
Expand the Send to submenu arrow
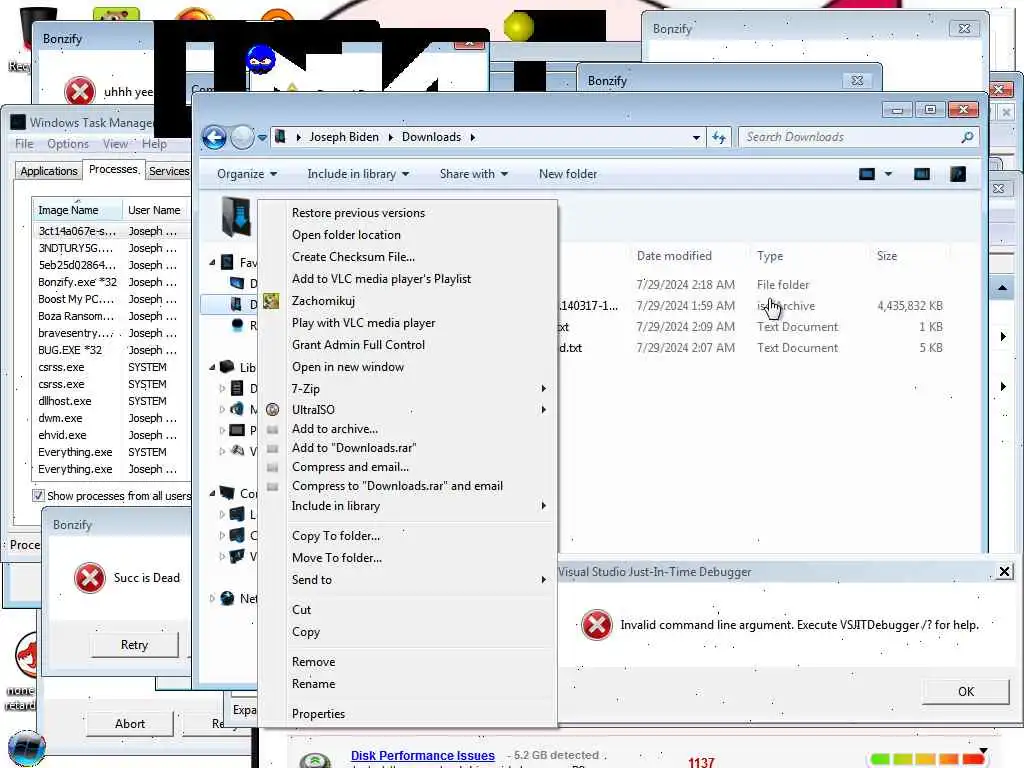(543, 580)
